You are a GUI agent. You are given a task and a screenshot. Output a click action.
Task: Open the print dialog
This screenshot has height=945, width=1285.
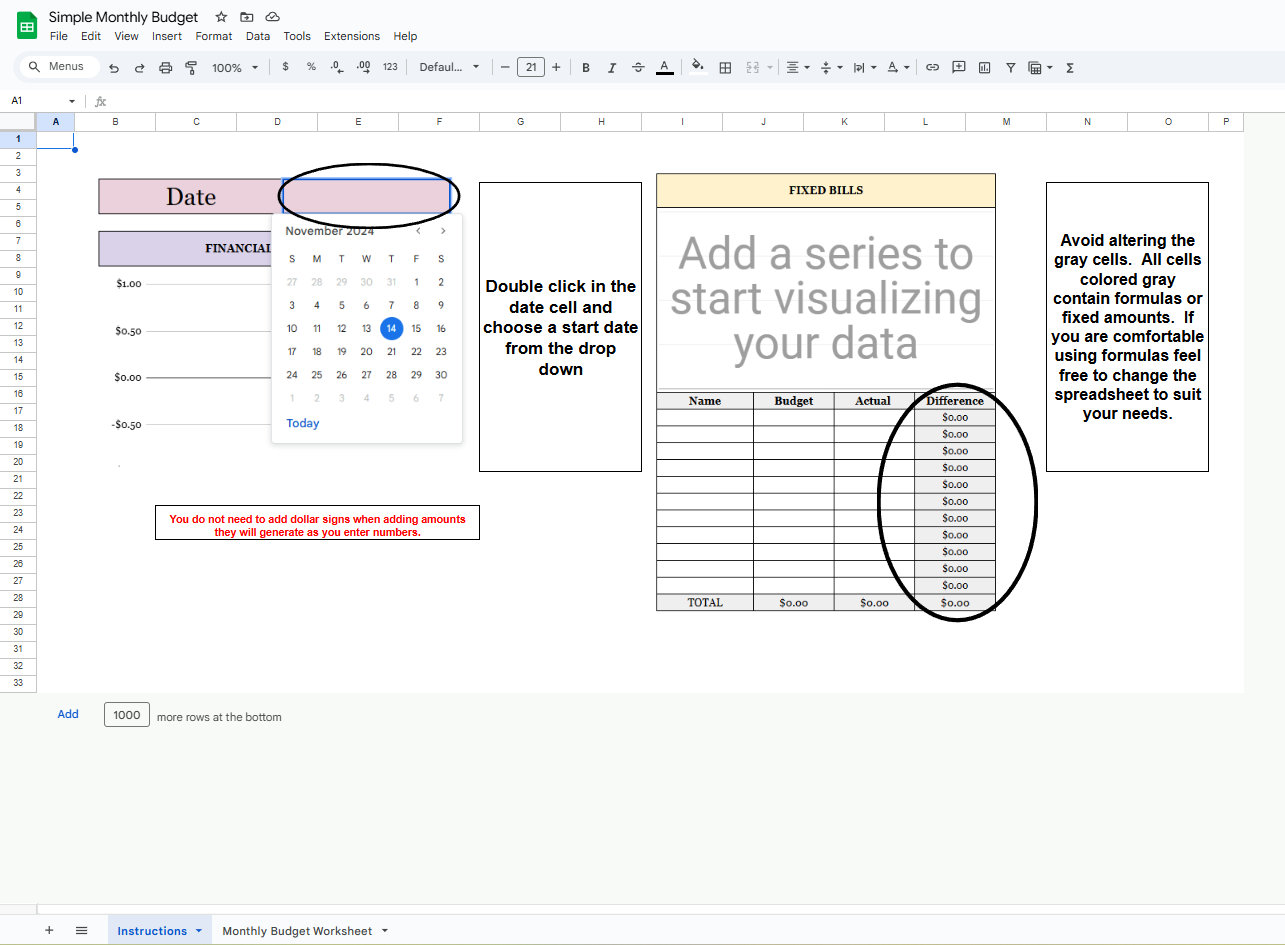[165, 67]
